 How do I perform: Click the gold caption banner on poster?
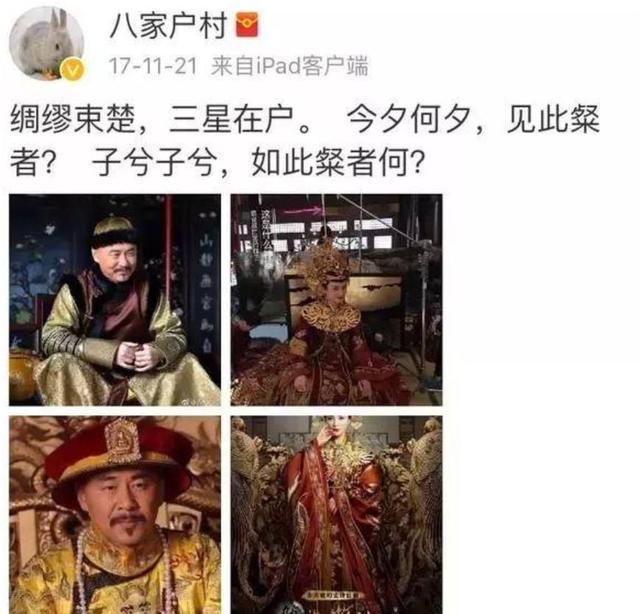click(334, 595)
